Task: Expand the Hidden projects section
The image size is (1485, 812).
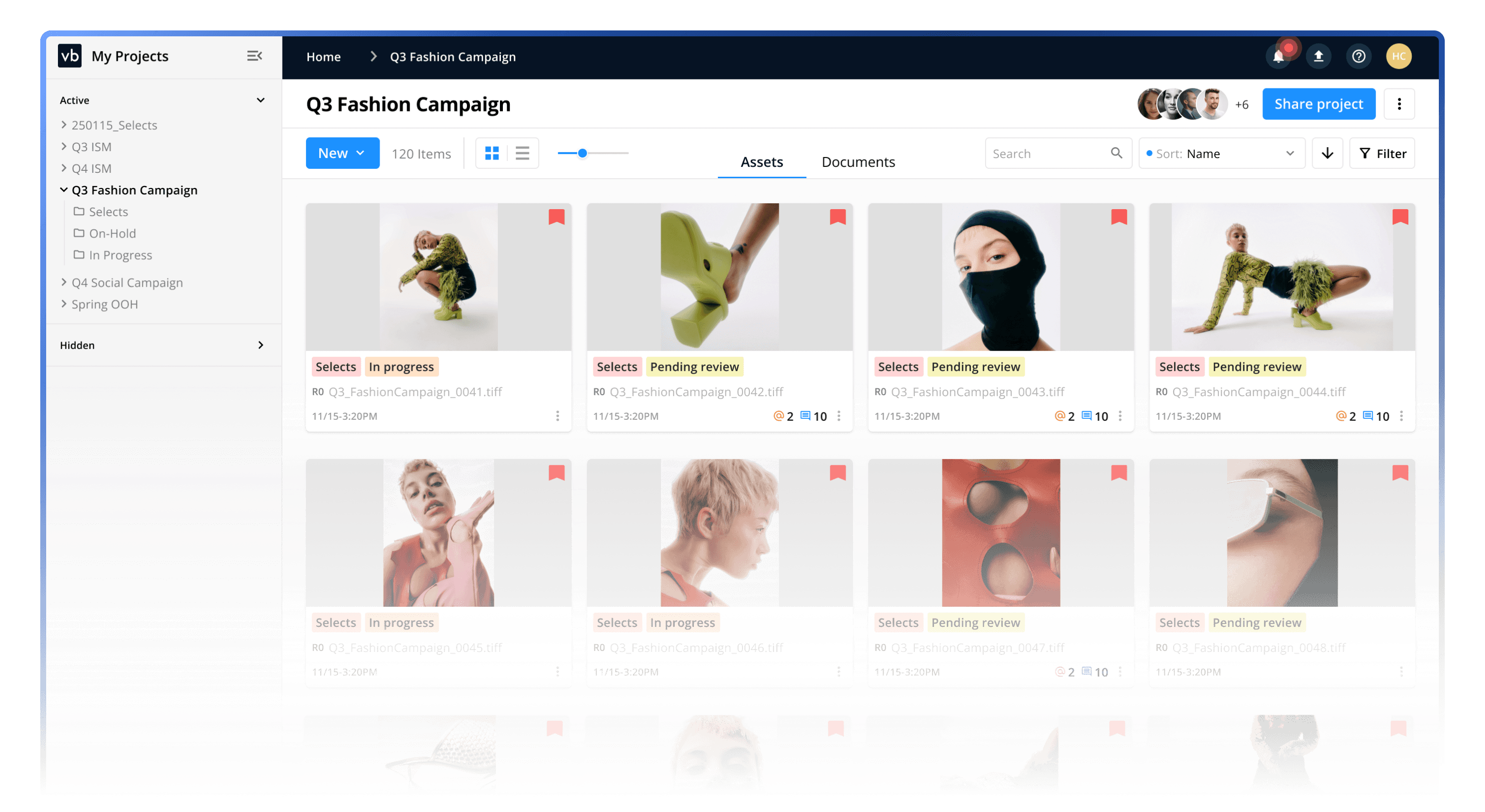Action: point(261,345)
